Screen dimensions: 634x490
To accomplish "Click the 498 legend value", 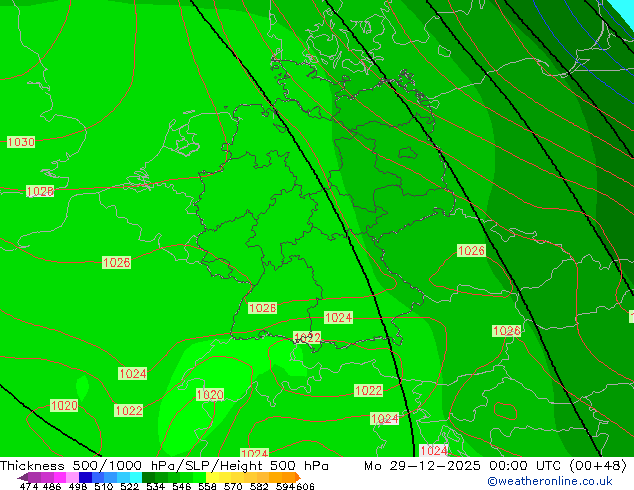I will [78, 486].
